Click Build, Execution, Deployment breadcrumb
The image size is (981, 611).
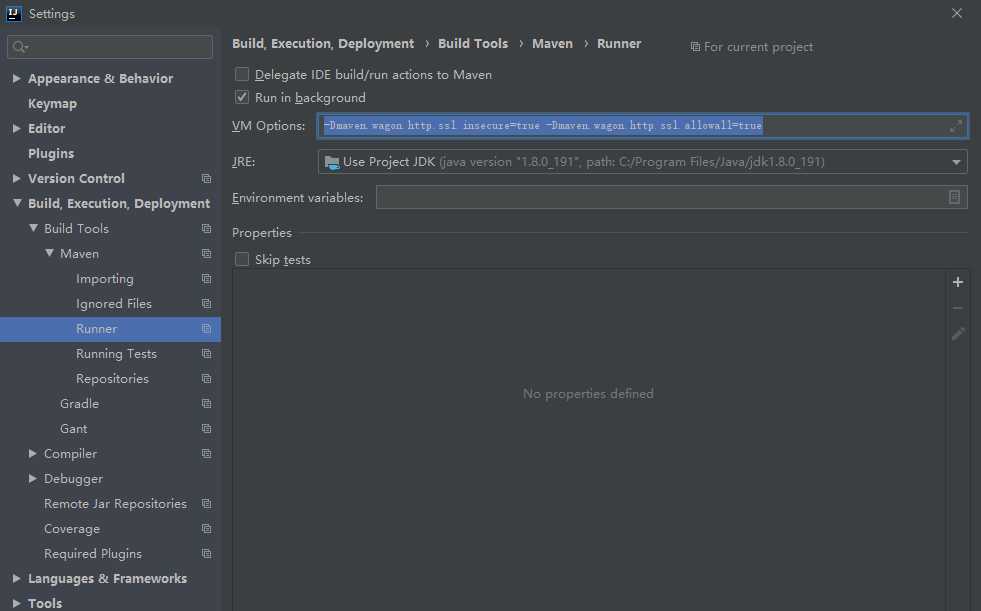[x=323, y=44]
